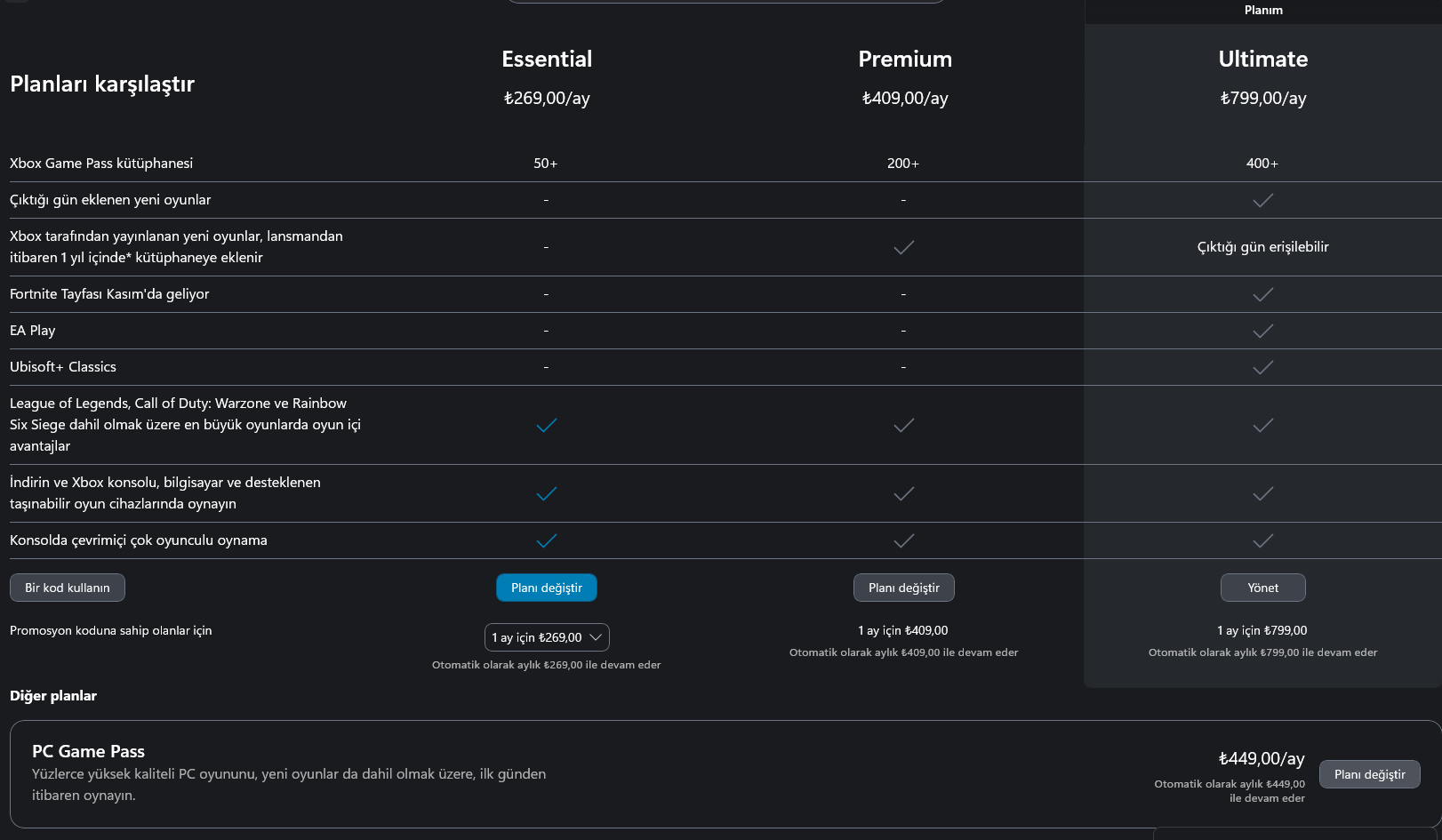This screenshot has width=1442, height=840.
Task: Click the Essential price '₺269,00/ay'
Action: 547,98
